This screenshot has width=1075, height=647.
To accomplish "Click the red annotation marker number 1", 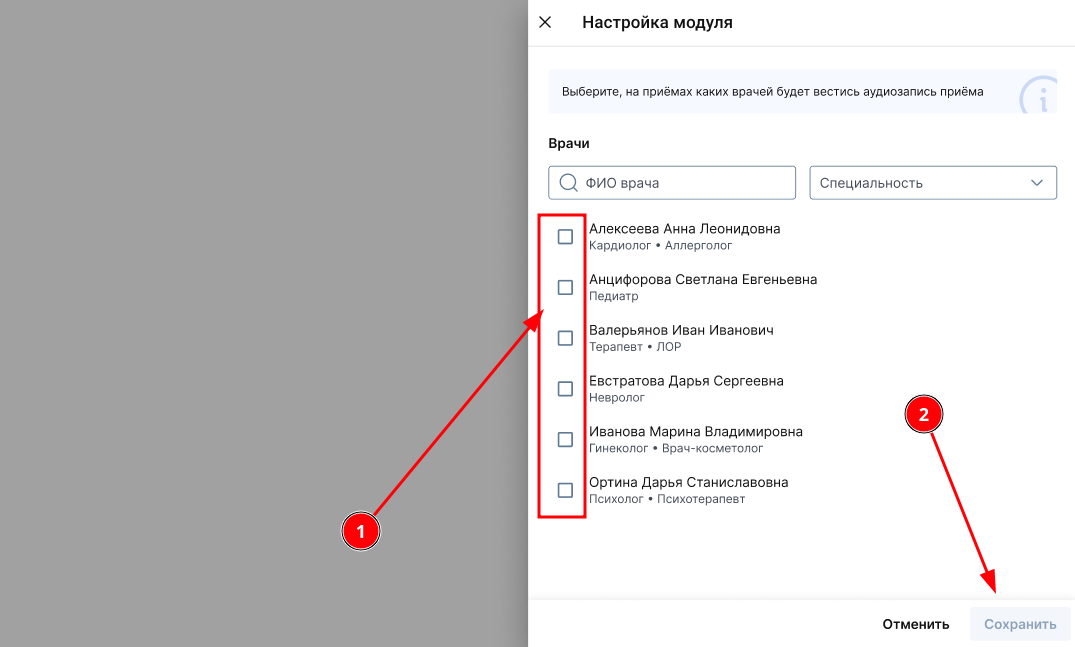I will (x=361, y=532).
